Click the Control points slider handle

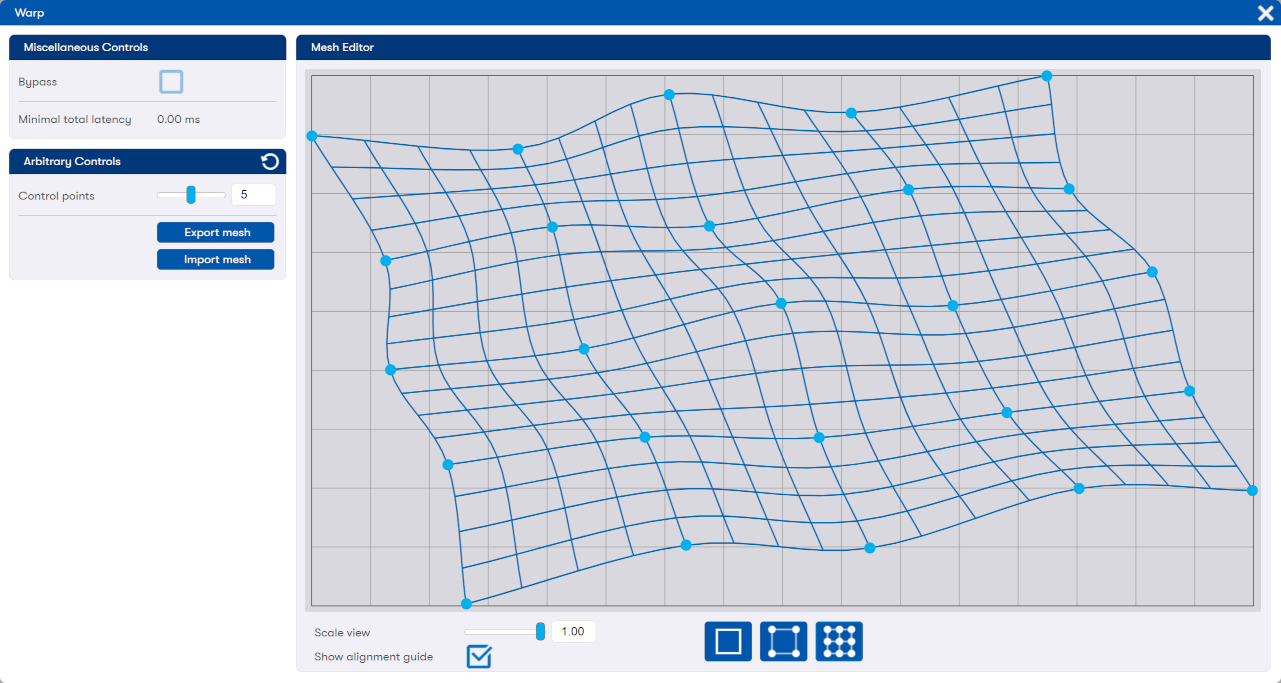[x=190, y=195]
